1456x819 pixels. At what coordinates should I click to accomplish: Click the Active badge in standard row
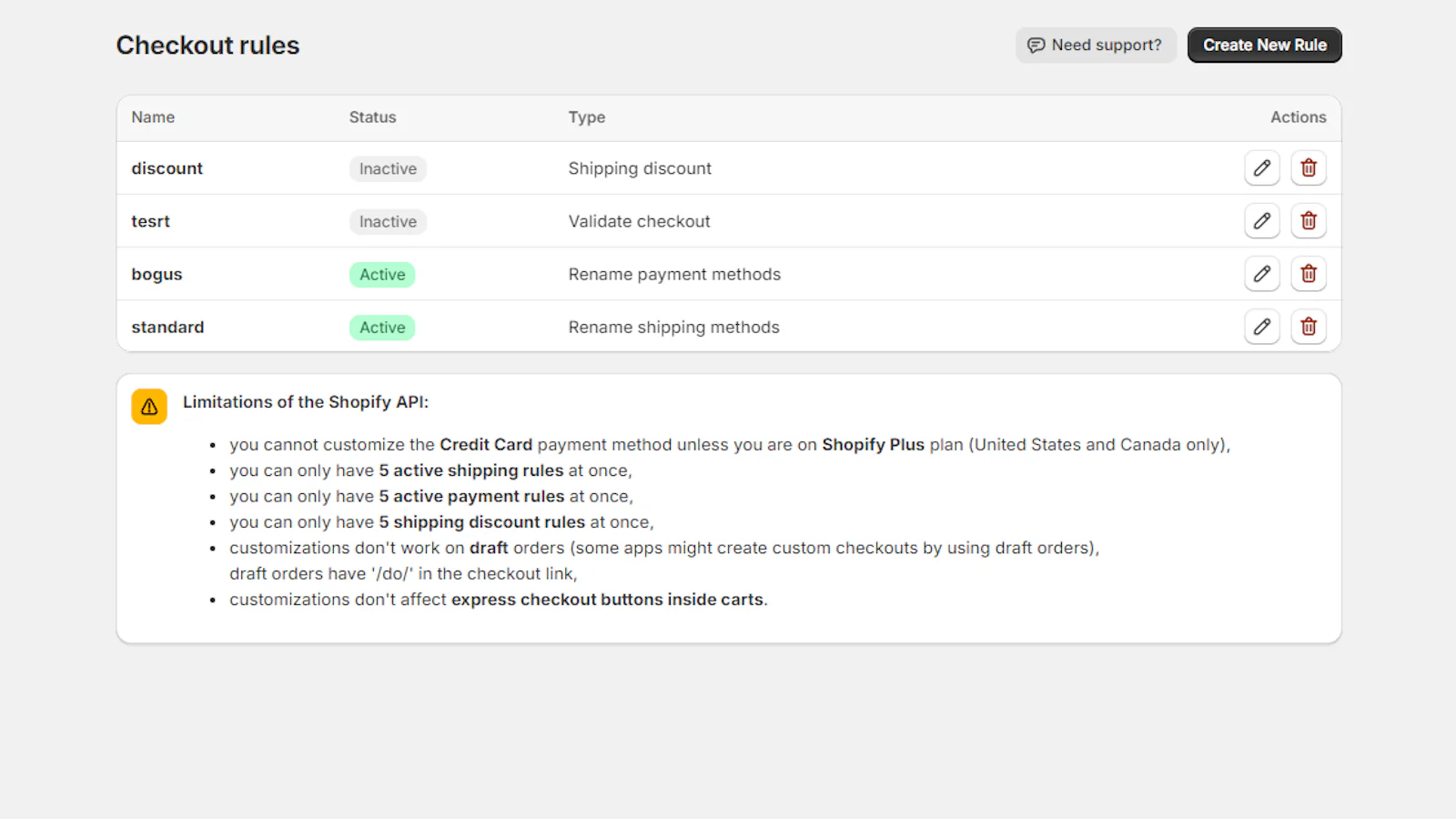[382, 327]
